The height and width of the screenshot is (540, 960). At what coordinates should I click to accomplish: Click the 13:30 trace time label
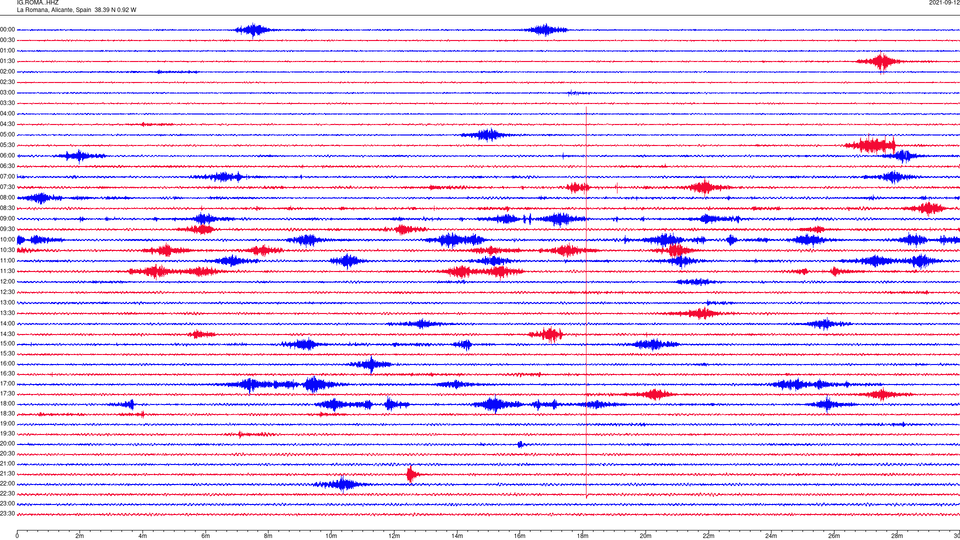pyautogui.click(x=7, y=313)
